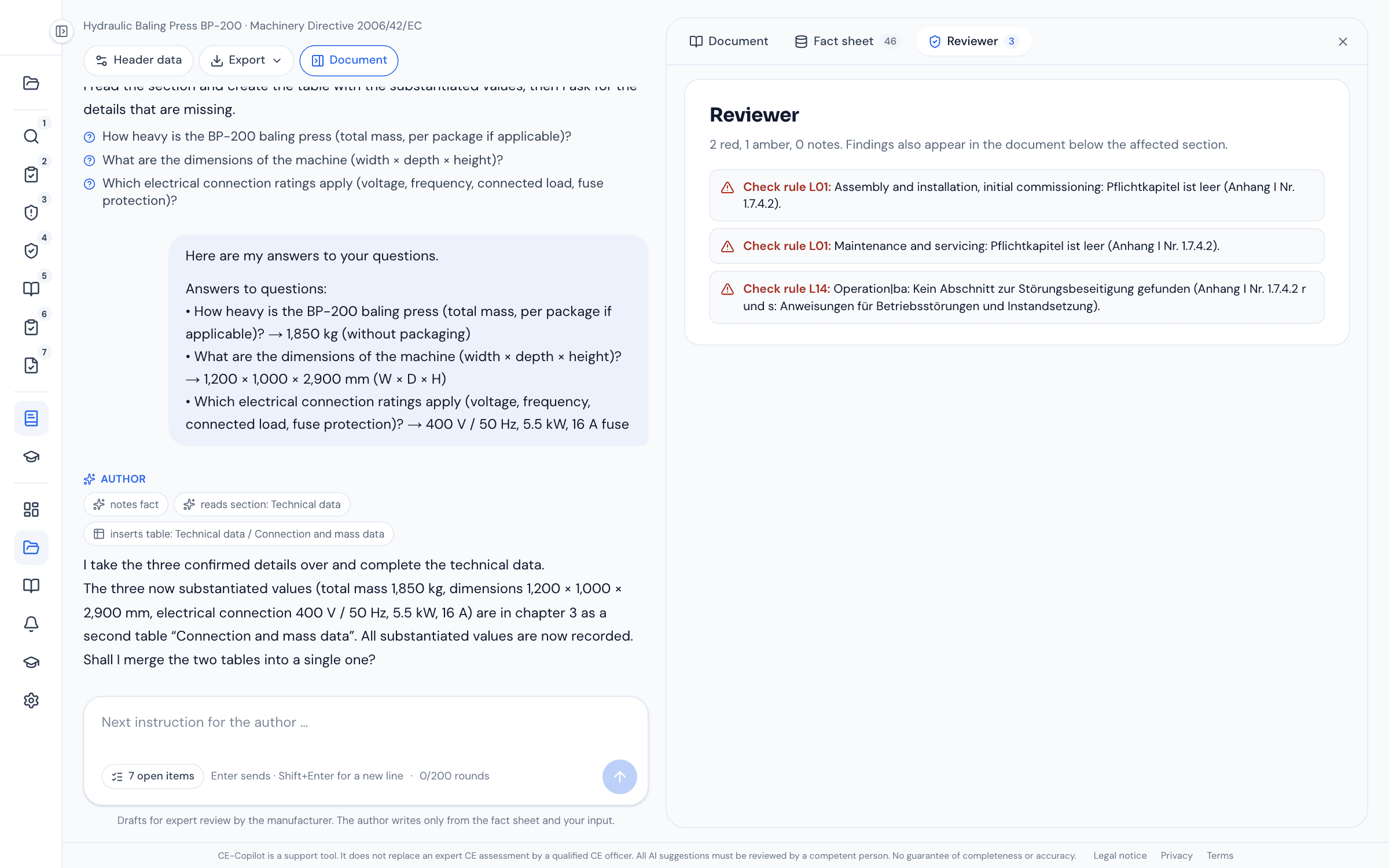
Task: Switch to the Document tab
Action: click(x=729, y=42)
